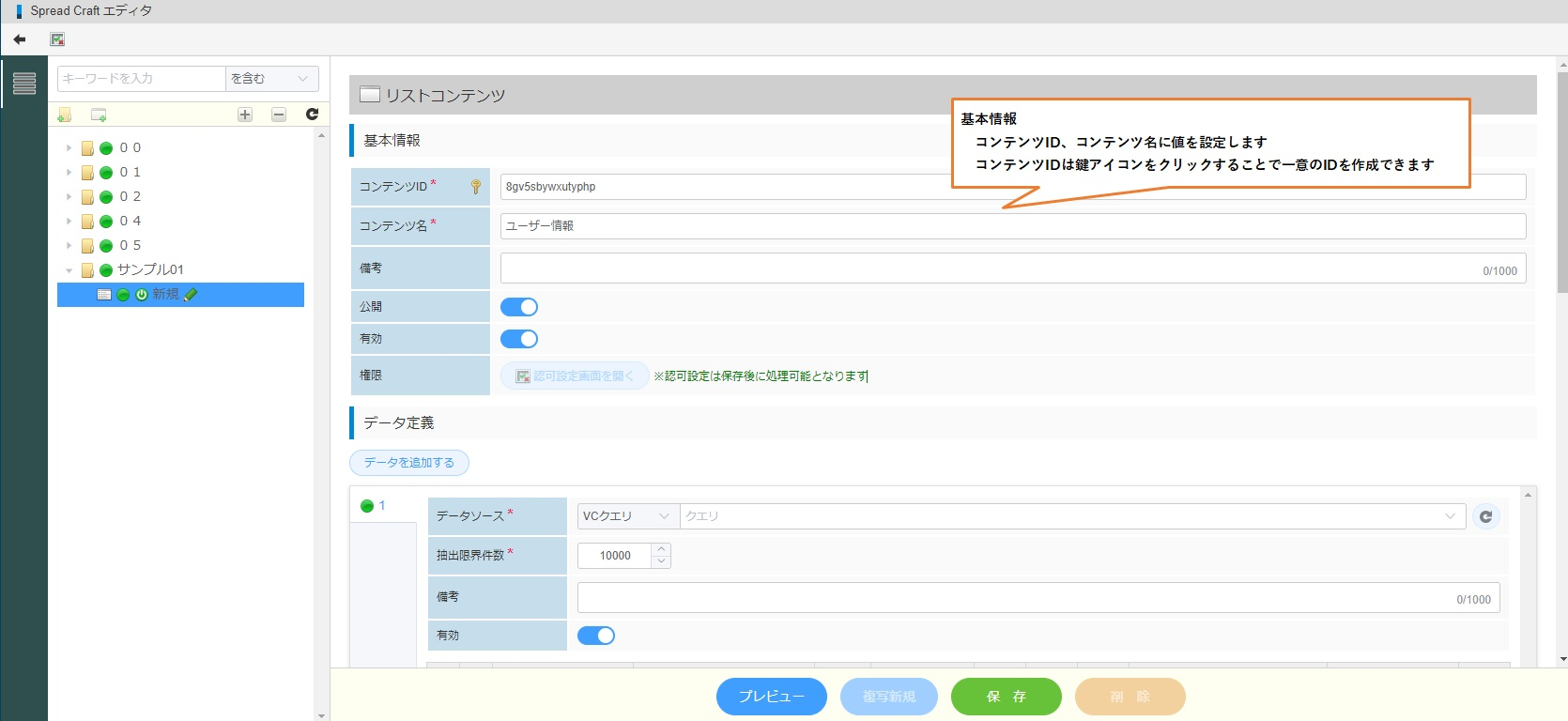Reload the data source query list
The height and width of the screenshot is (721, 1568).
[1485, 516]
